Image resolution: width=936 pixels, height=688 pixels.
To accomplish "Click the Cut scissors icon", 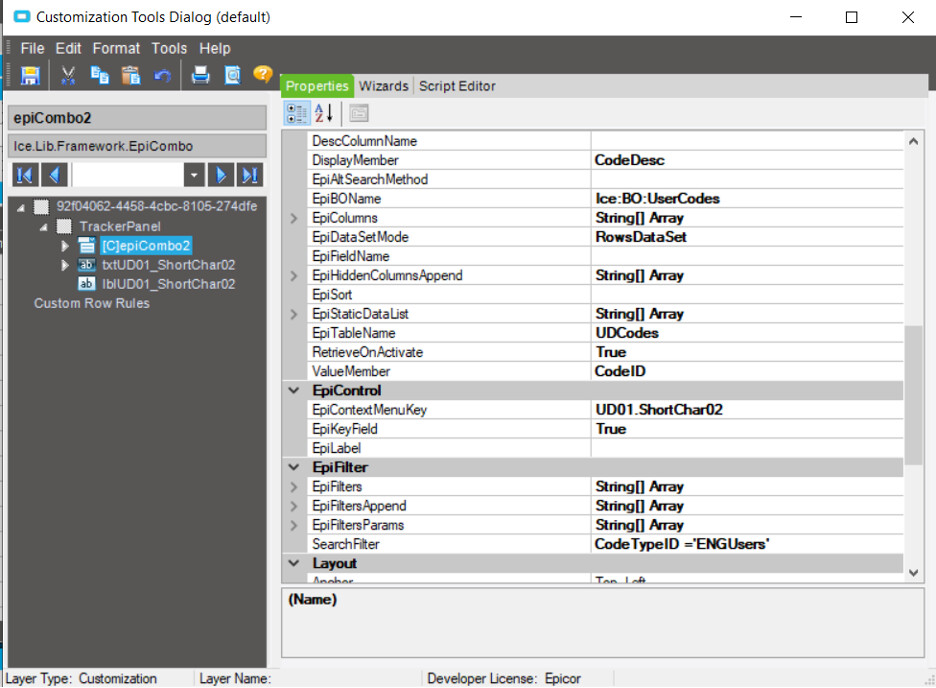I will tap(68, 75).
